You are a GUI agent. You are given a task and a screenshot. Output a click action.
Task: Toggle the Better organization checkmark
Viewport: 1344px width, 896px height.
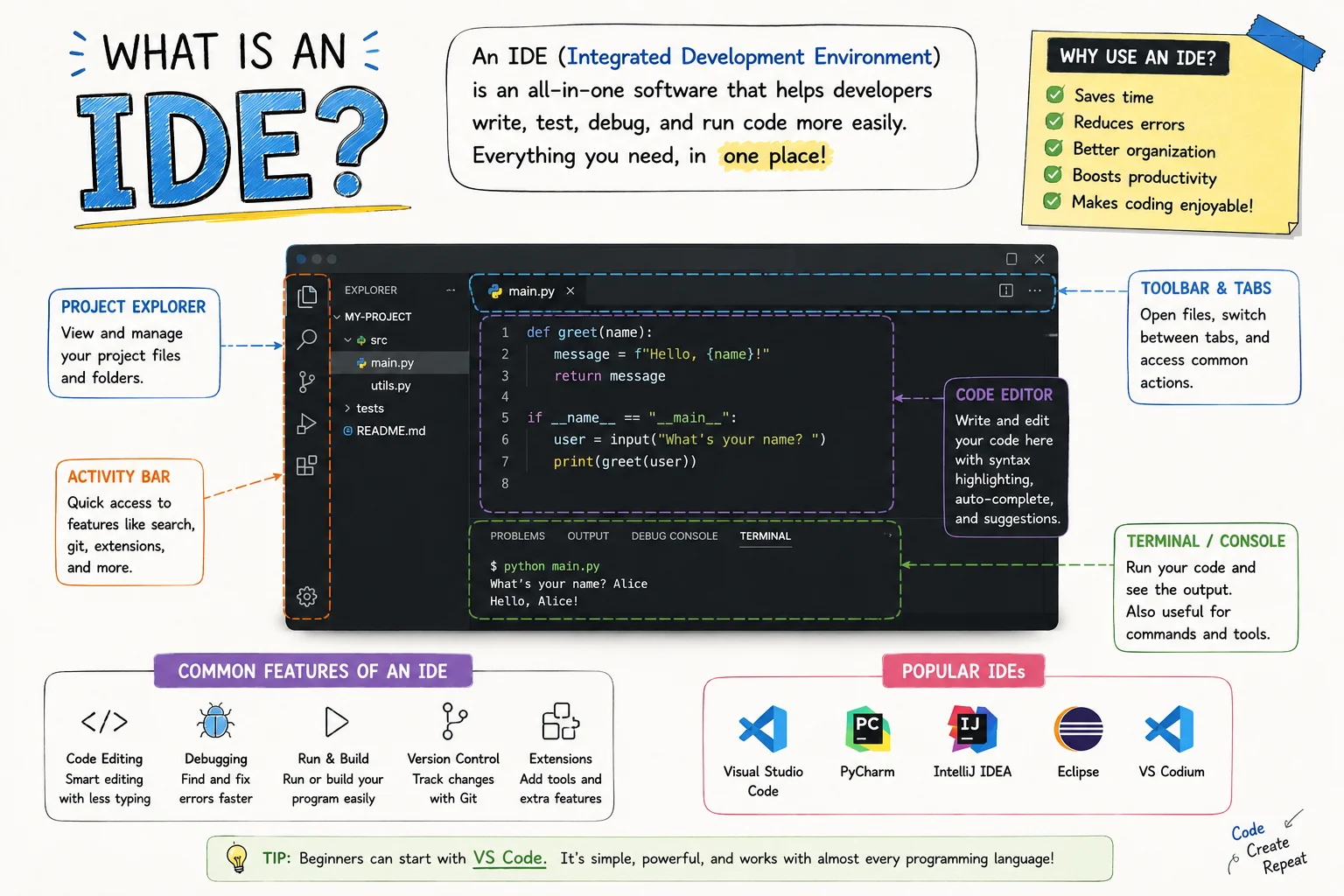pos(1053,148)
